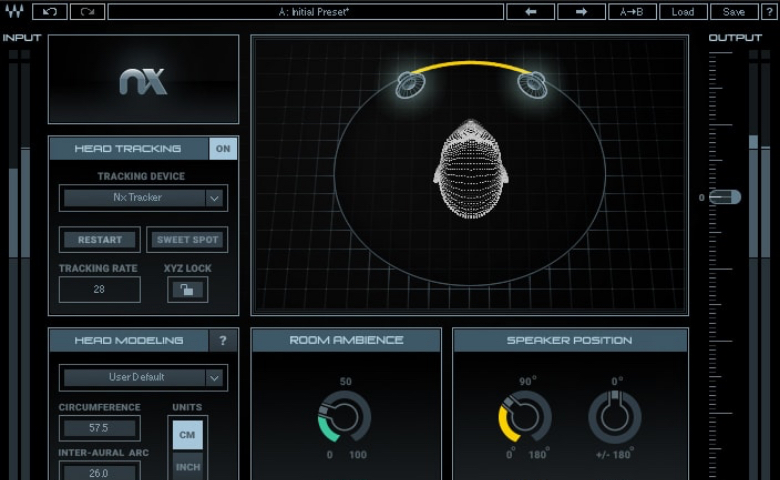The image size is (780, 480).
Task: Select INCH units
Action: click(188, 466)
